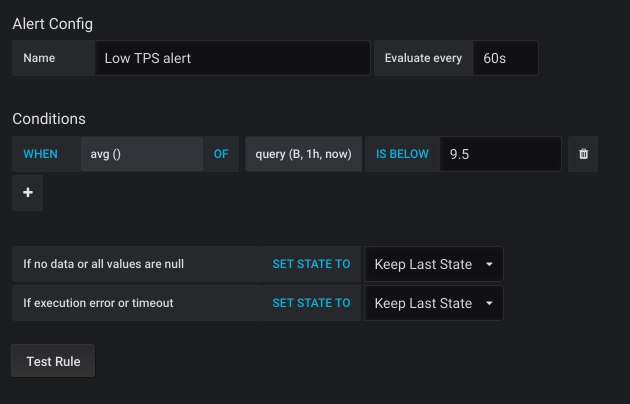
Task: Click the caret arrow on the error state selector
Action: (489, 303)
